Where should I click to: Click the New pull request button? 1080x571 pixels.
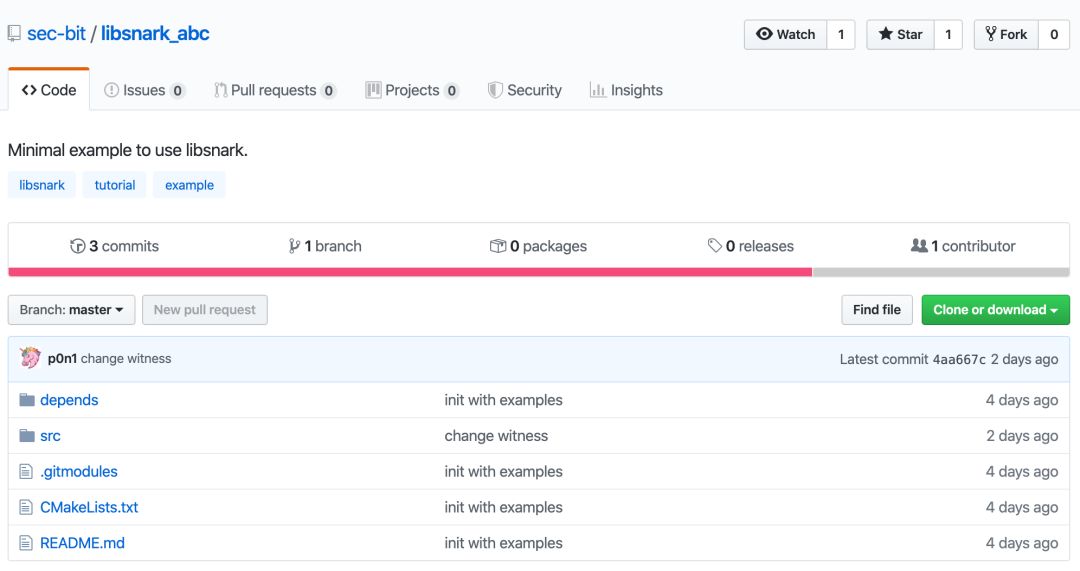(x=205, y=310)
